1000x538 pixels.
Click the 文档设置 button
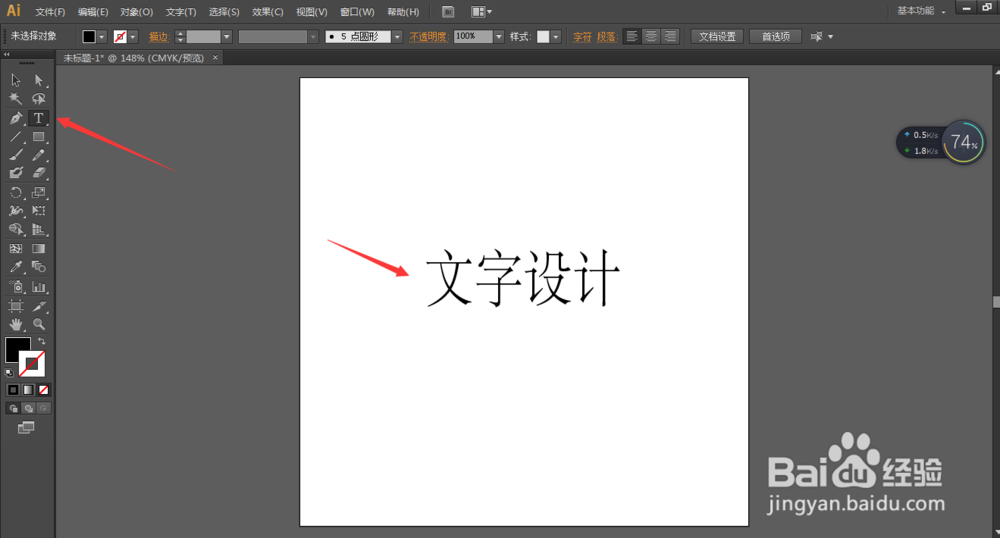(717, 36)
